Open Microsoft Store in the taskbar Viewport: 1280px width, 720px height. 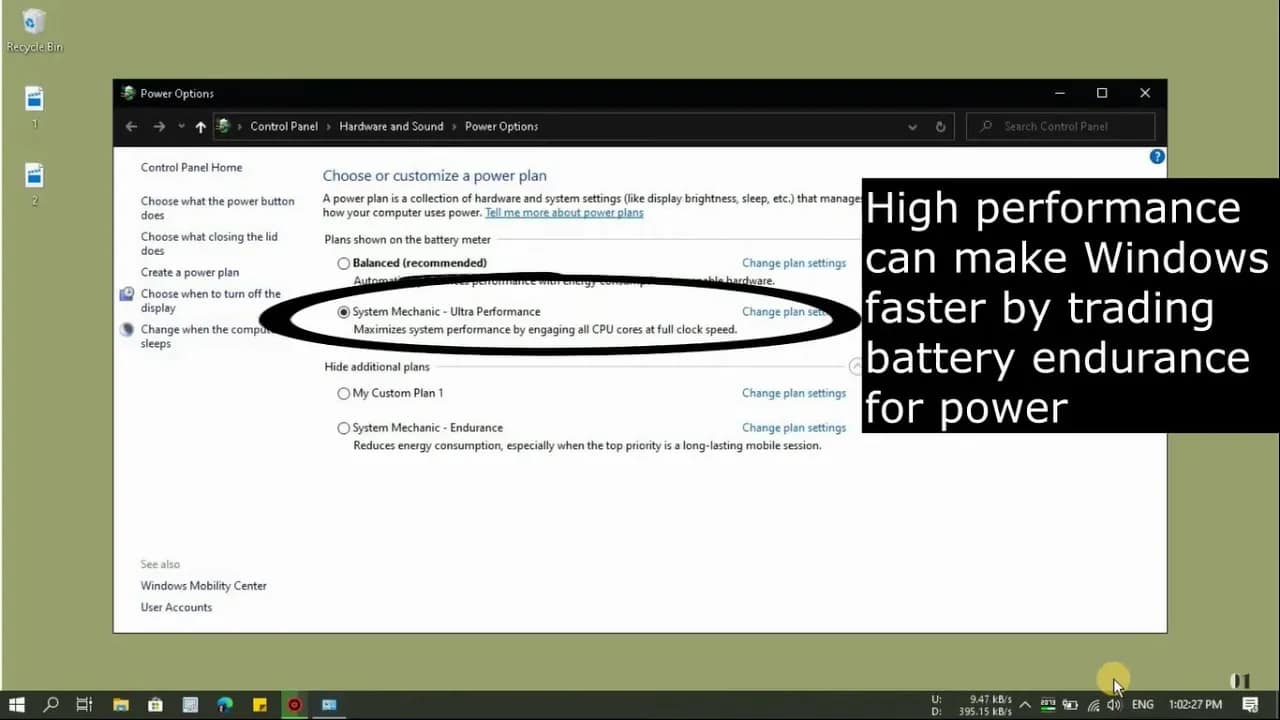155,705
